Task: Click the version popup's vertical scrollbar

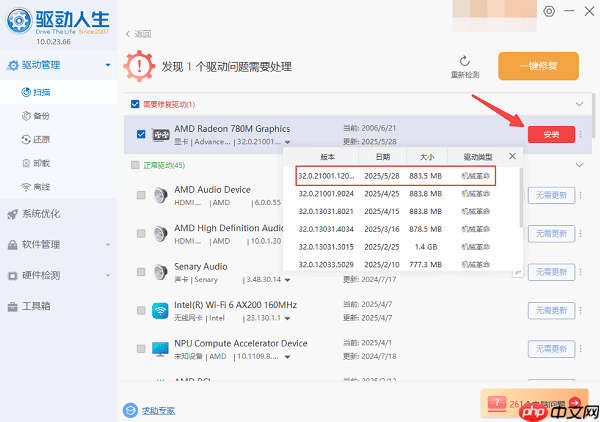Action: click(x=520, y=198)
